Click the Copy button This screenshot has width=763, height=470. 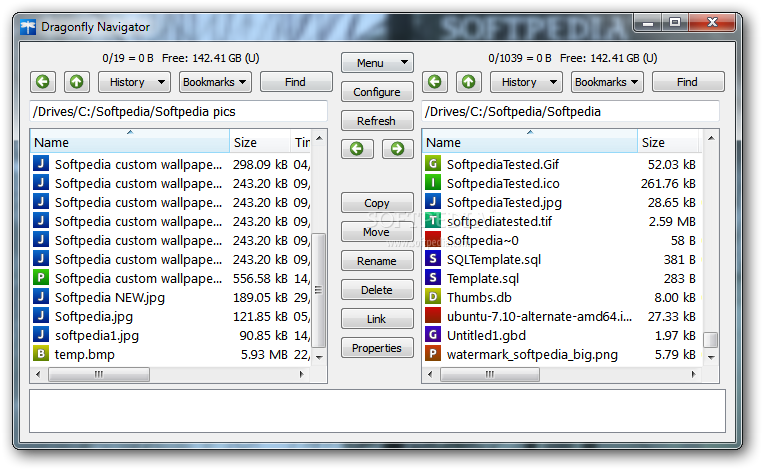(x=377, y=203)
